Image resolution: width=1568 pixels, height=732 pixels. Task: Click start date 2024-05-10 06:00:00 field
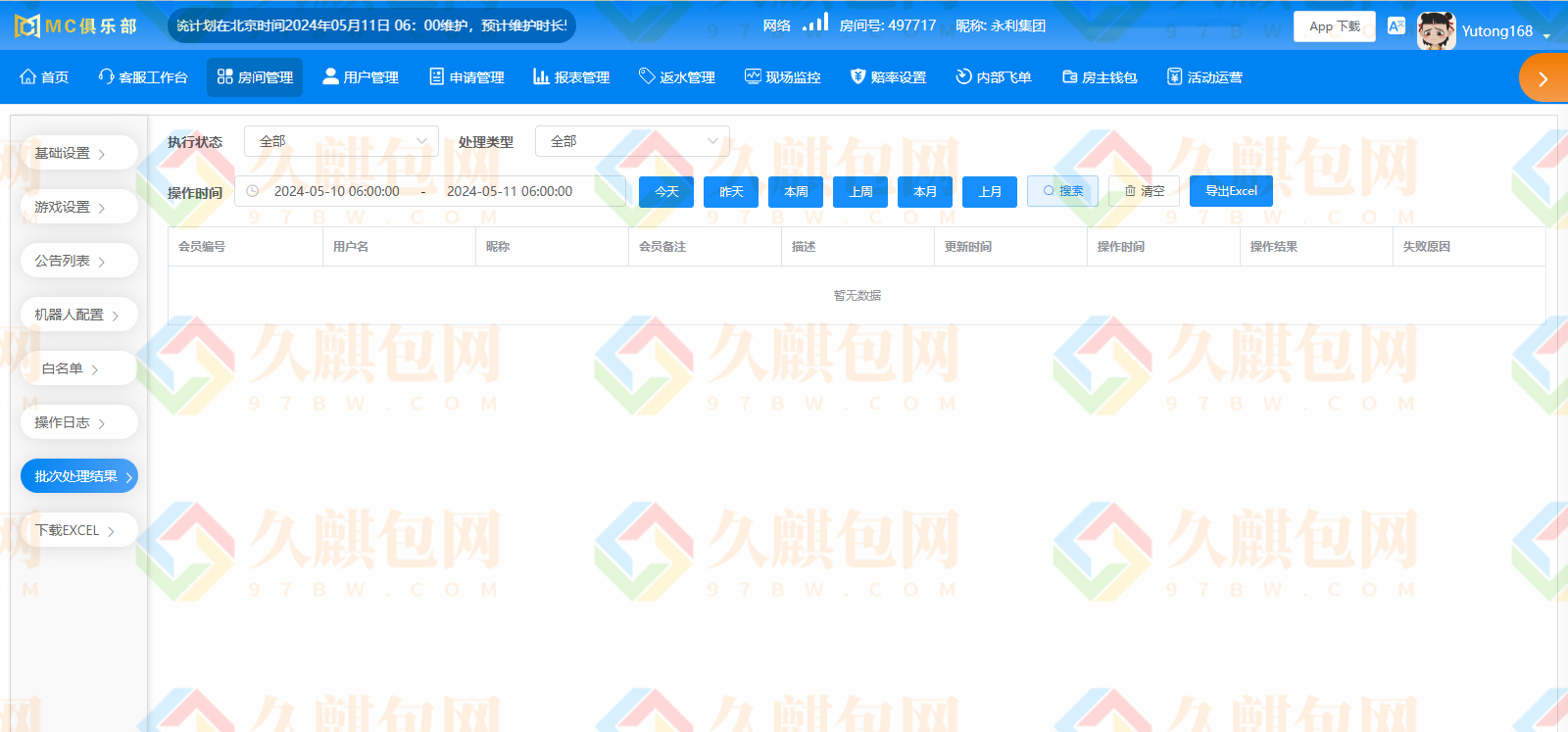(337, 191)
